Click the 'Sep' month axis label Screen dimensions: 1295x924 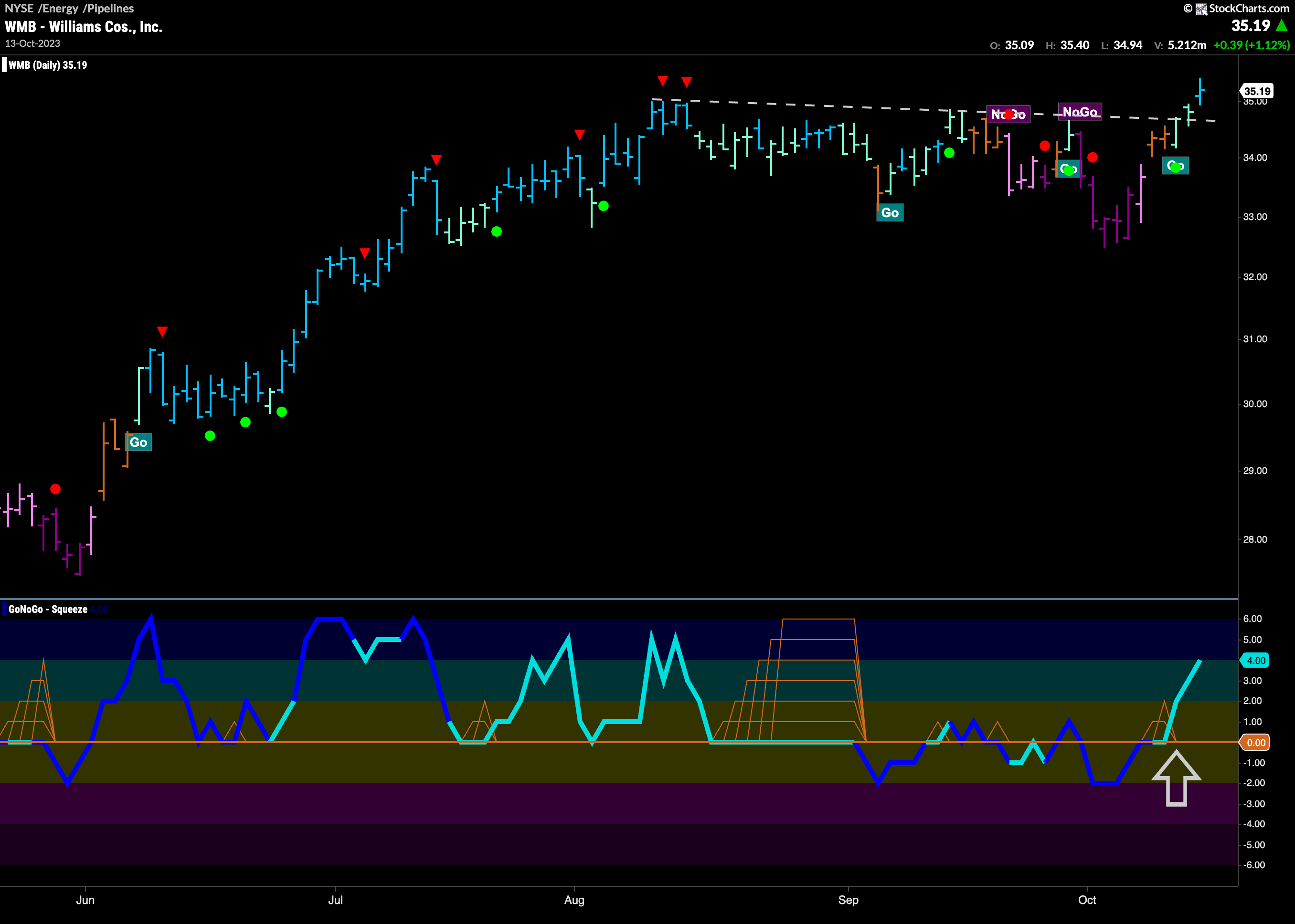(848, 900)
